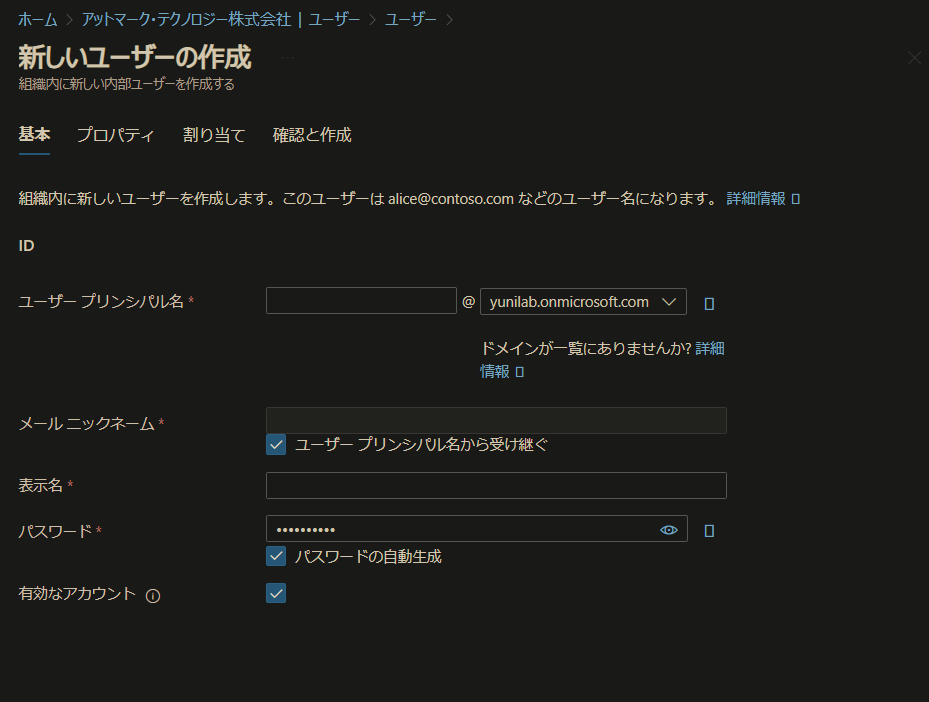The width and height of the screenshot is (929, 702).
Task: Close the 新しいユーザーの作成 panel
Action: point(913,57)
